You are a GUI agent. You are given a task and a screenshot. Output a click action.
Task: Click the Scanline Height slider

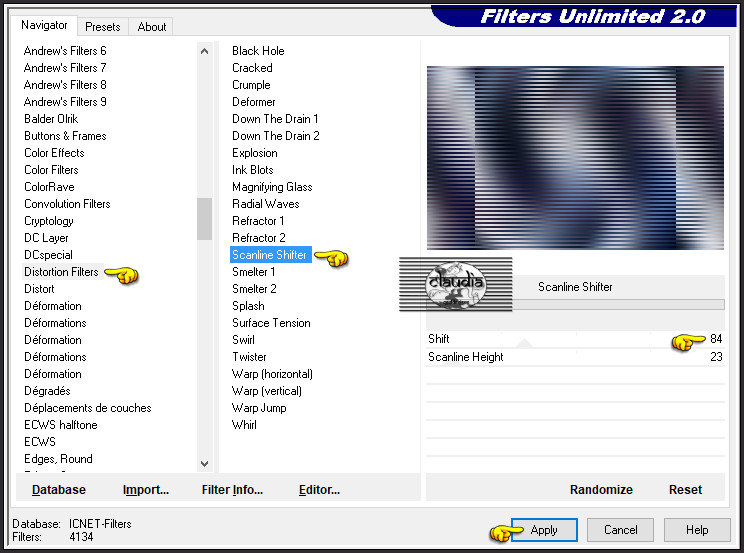(x=575, y=357)
